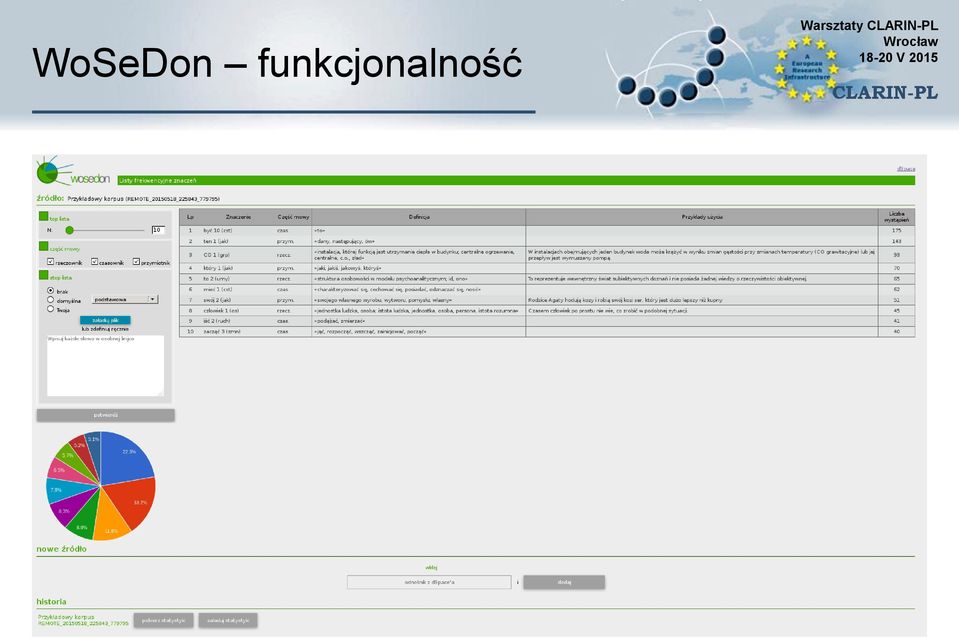Click the dodaj button next to the link field
This screenshot has width=959, height=637.
click(x=564, y=582)
